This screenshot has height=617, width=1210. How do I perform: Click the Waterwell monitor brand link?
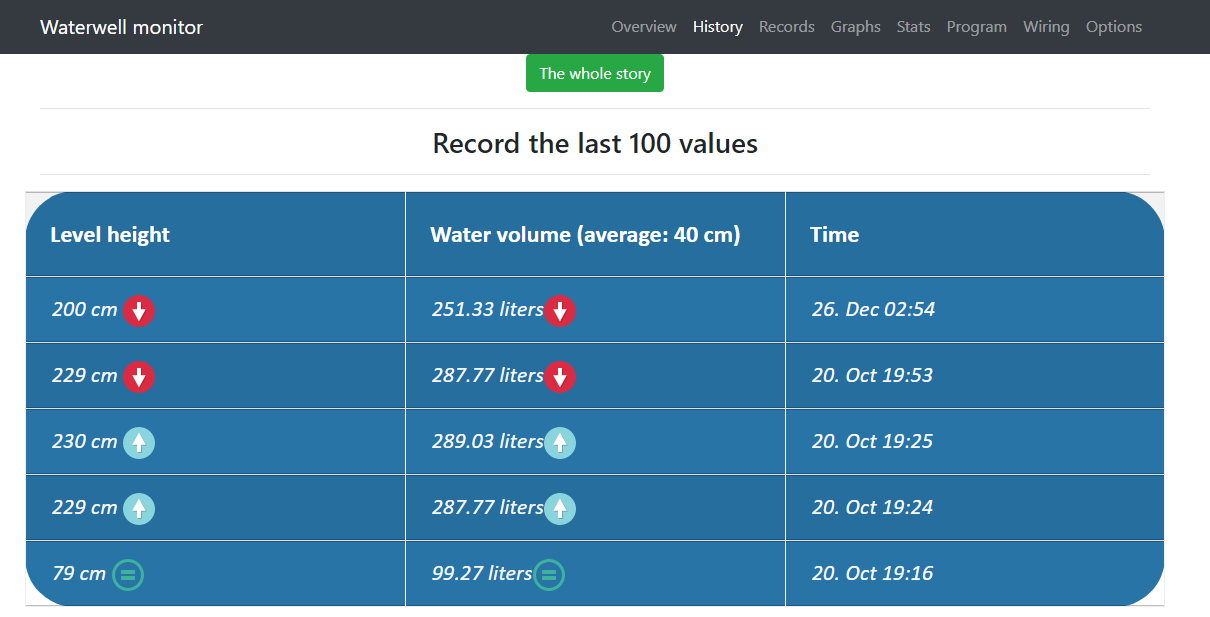[121, 27]
